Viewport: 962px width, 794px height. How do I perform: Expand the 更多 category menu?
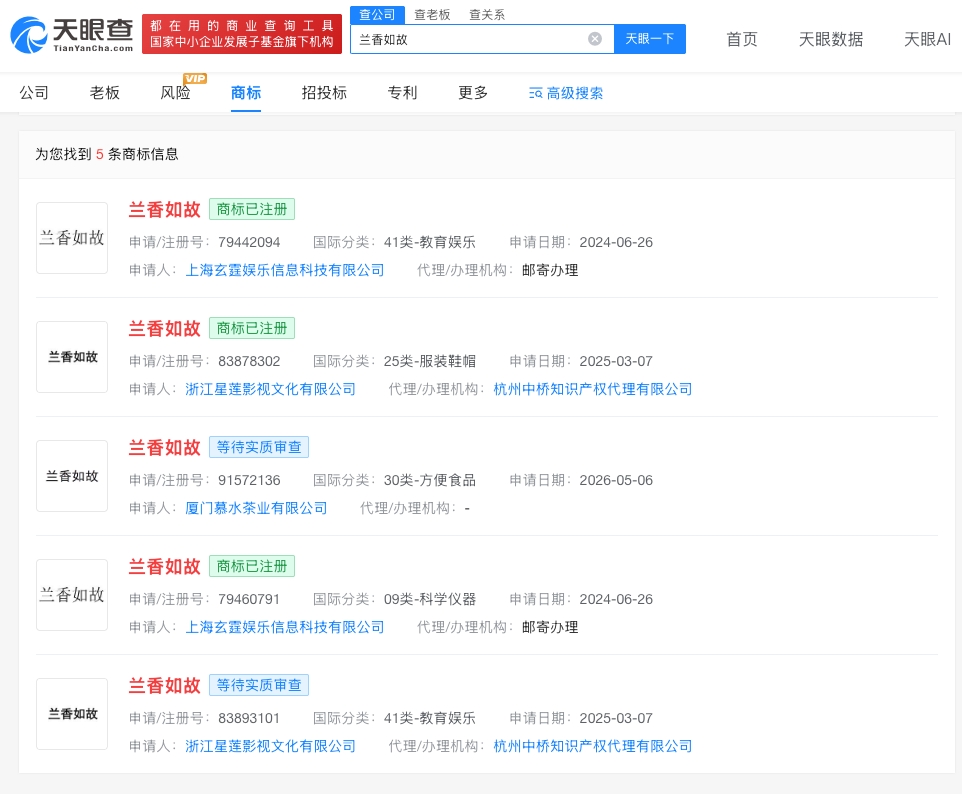tap(473, 93)
